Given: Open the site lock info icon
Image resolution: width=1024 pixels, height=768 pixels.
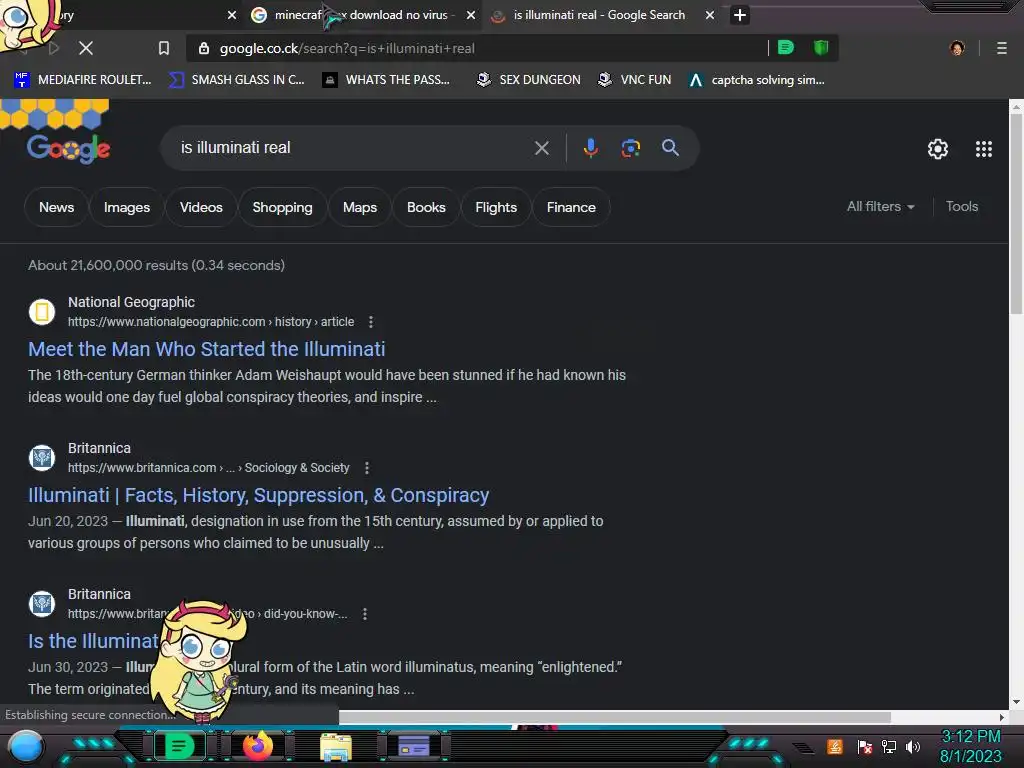Looking at the screenshot, I should pyautogui.click(x=204, y=48).
